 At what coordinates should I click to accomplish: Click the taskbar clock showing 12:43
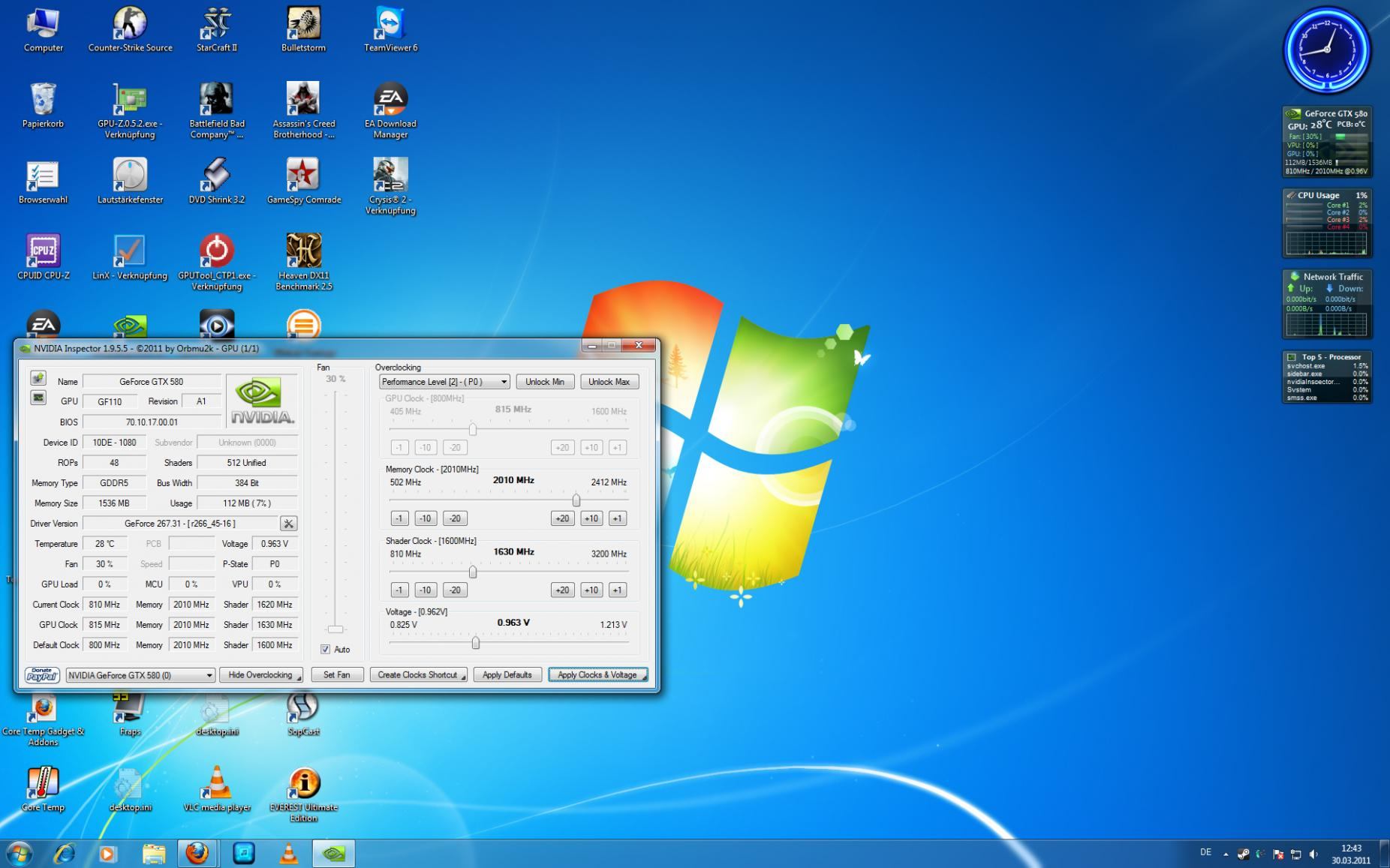tap(1351, 854)
